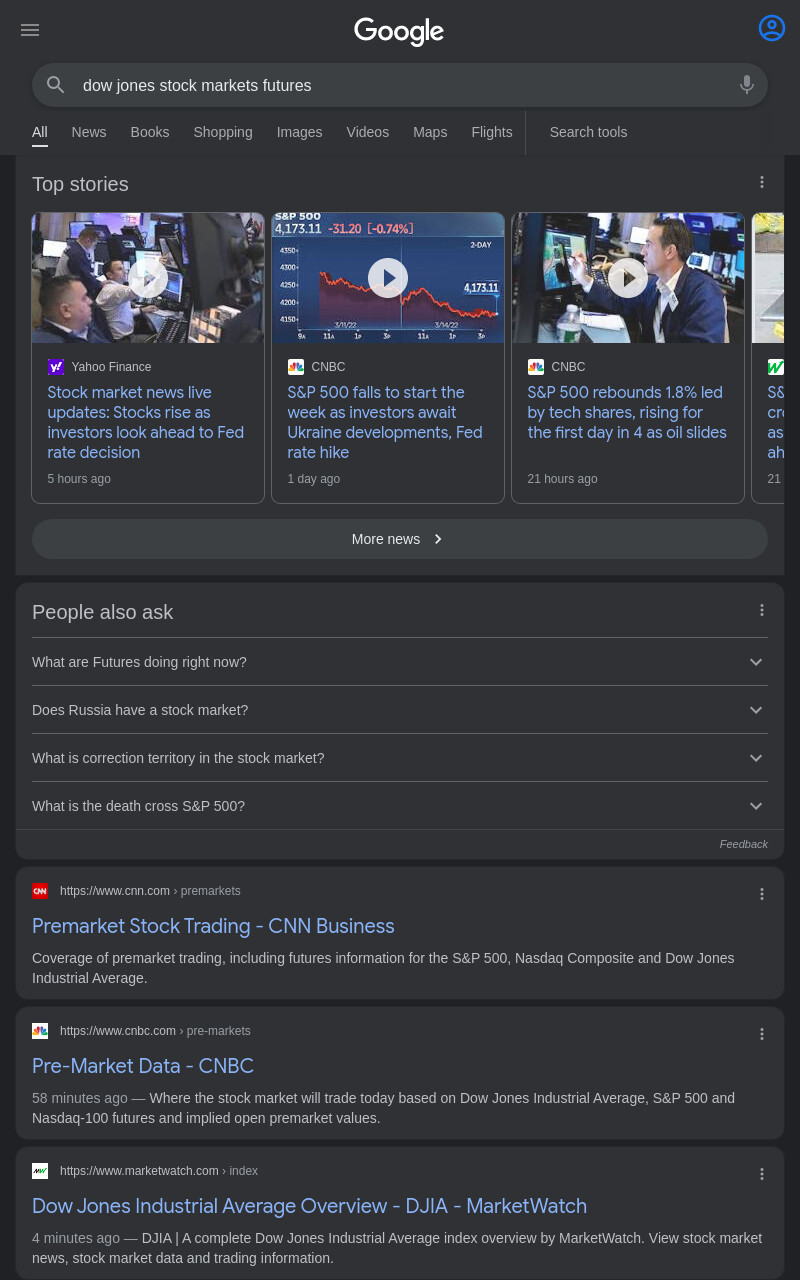
Task: Click the Top stories heading
Action: click(x=80, y=184)
